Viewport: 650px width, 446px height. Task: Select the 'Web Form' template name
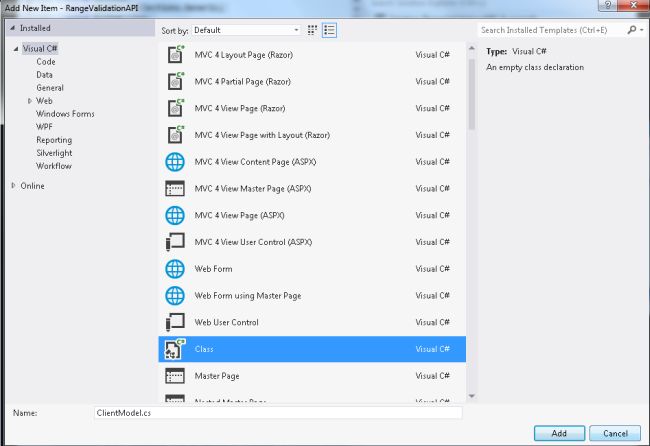click(213, 269)
